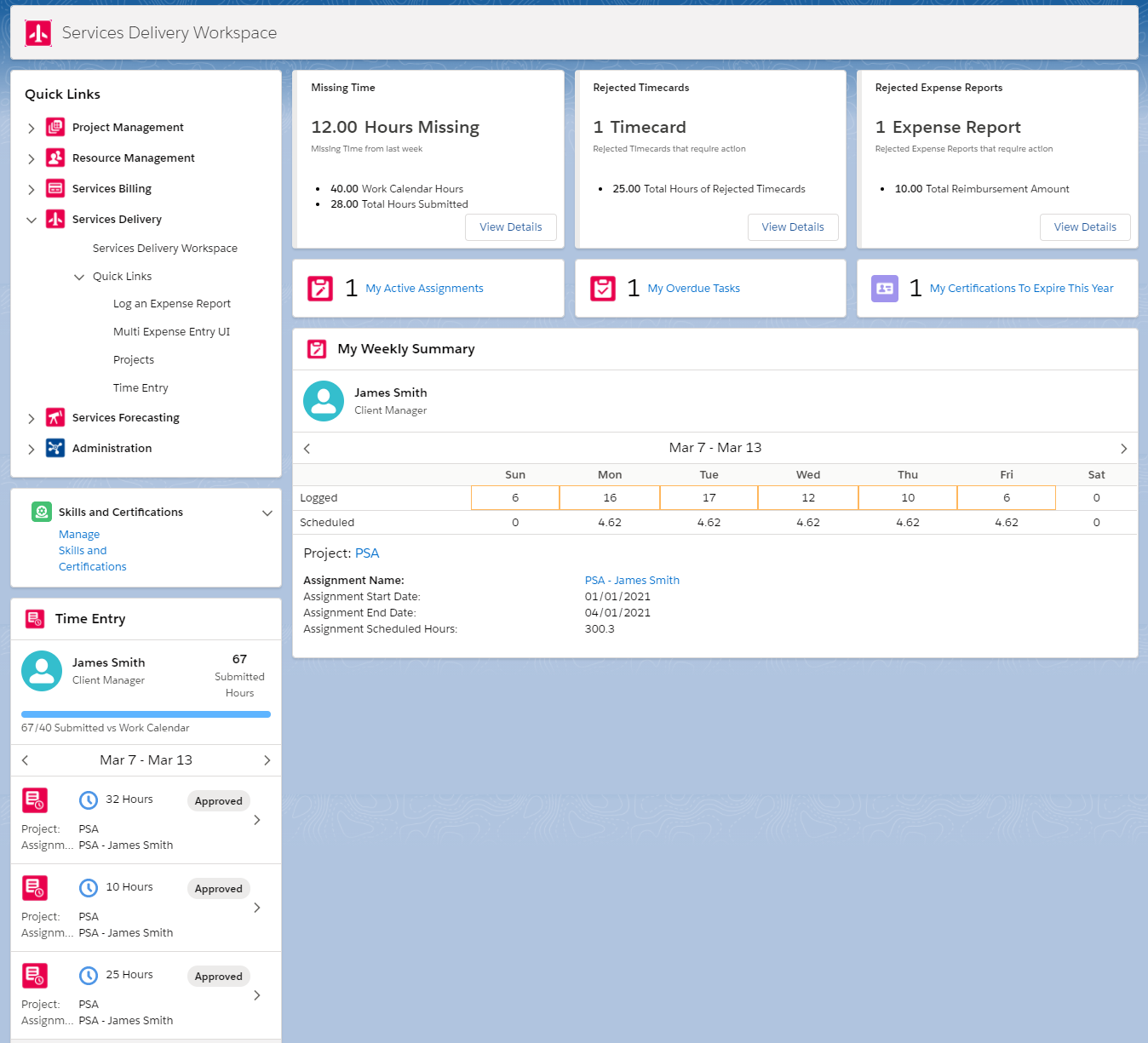Screen dimensions: 1148x1043
Task: Click James Smith avatar in My Weekly Summary
Action: point(324,401)
